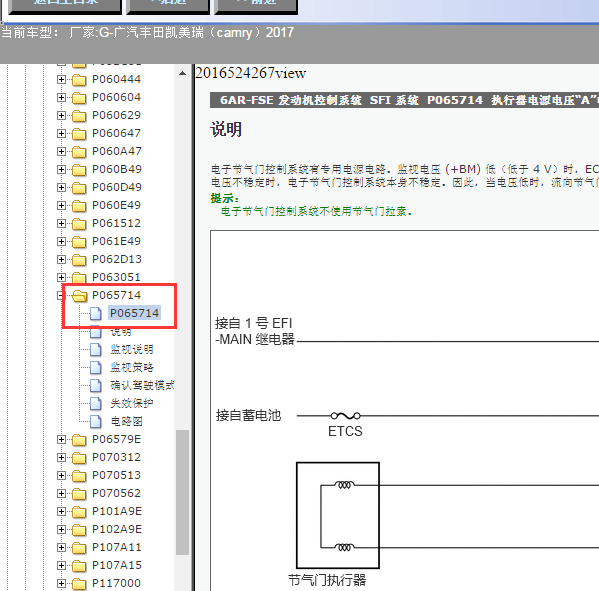599x591 pixels.
Task: Open the 失效保护 page icon
Action: click(96, 403)
